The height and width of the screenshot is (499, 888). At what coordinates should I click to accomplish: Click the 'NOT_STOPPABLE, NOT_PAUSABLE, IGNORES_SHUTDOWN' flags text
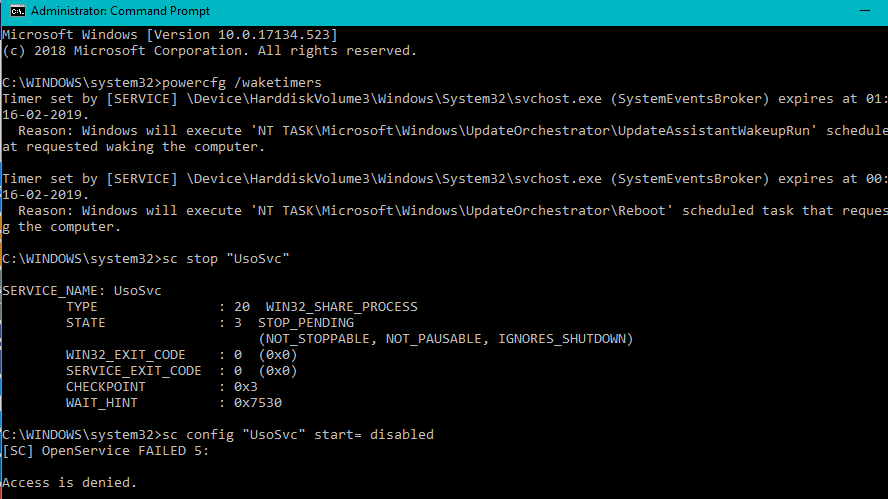[446, 339]
